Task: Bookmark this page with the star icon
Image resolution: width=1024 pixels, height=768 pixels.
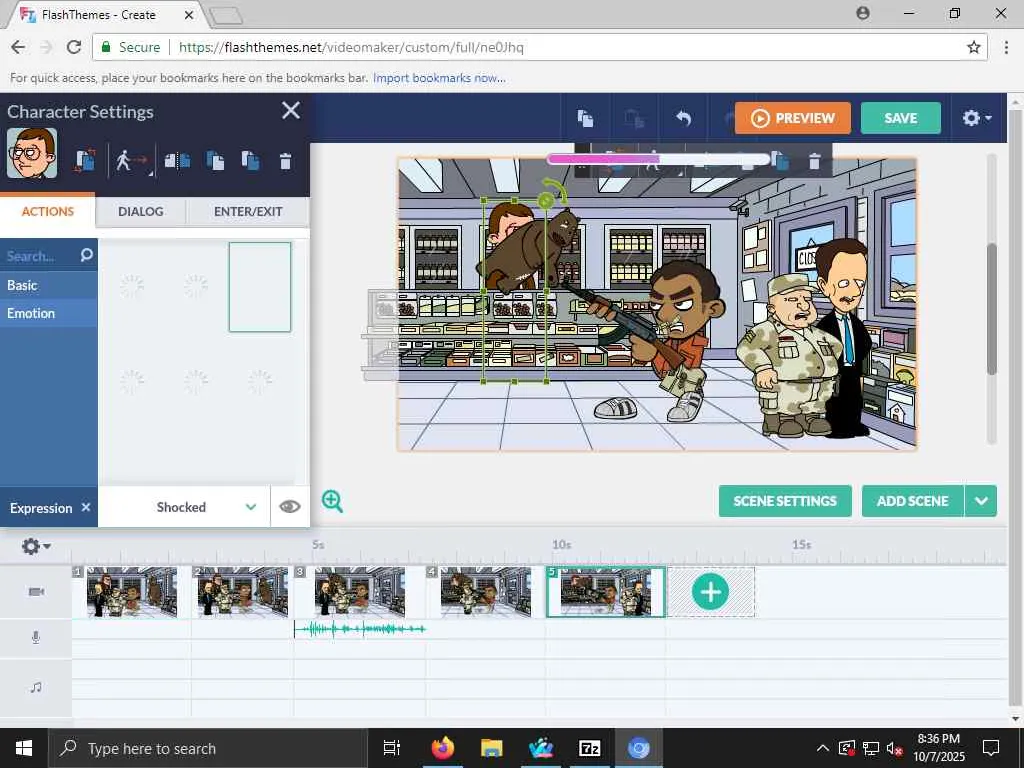Action: pyautogui.click(x=974, y=47)
